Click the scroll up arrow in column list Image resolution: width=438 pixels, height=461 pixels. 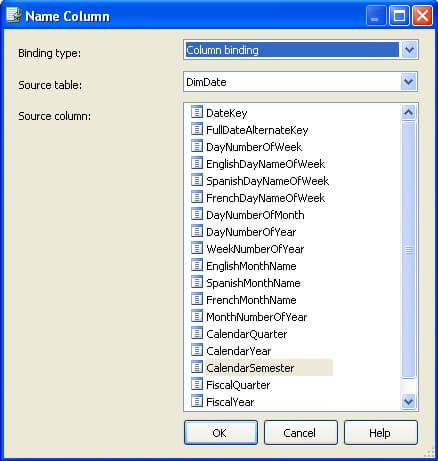408,112
